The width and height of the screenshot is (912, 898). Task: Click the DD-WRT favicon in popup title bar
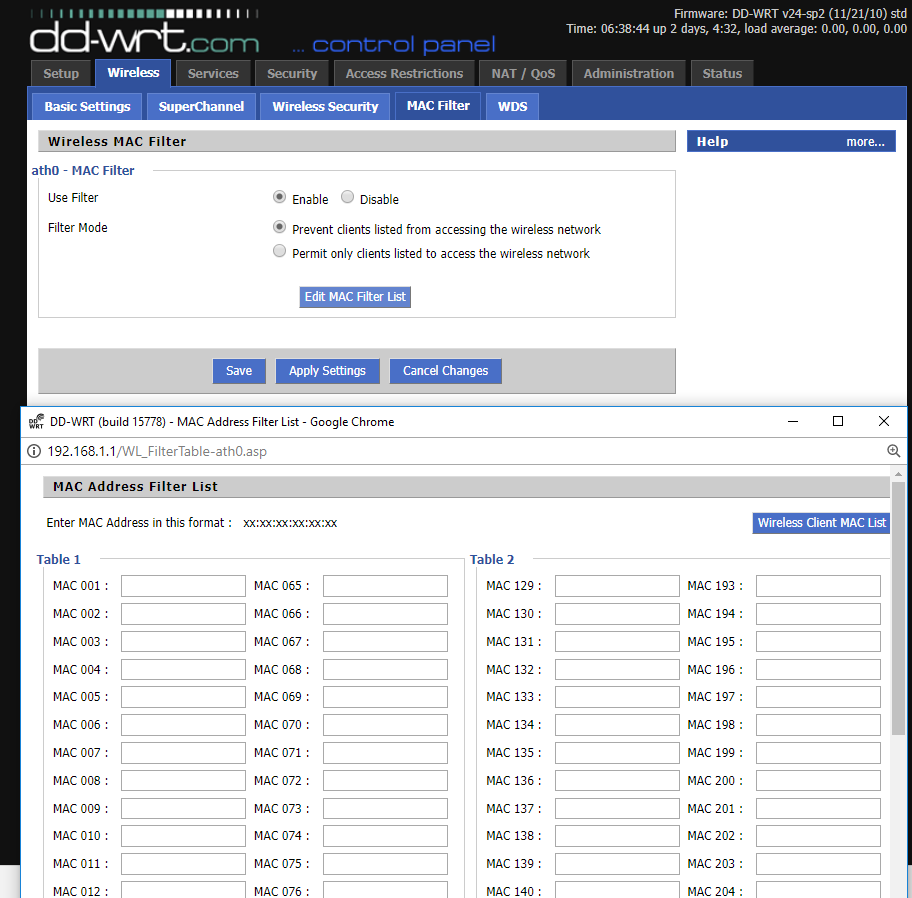click(36, 422)
